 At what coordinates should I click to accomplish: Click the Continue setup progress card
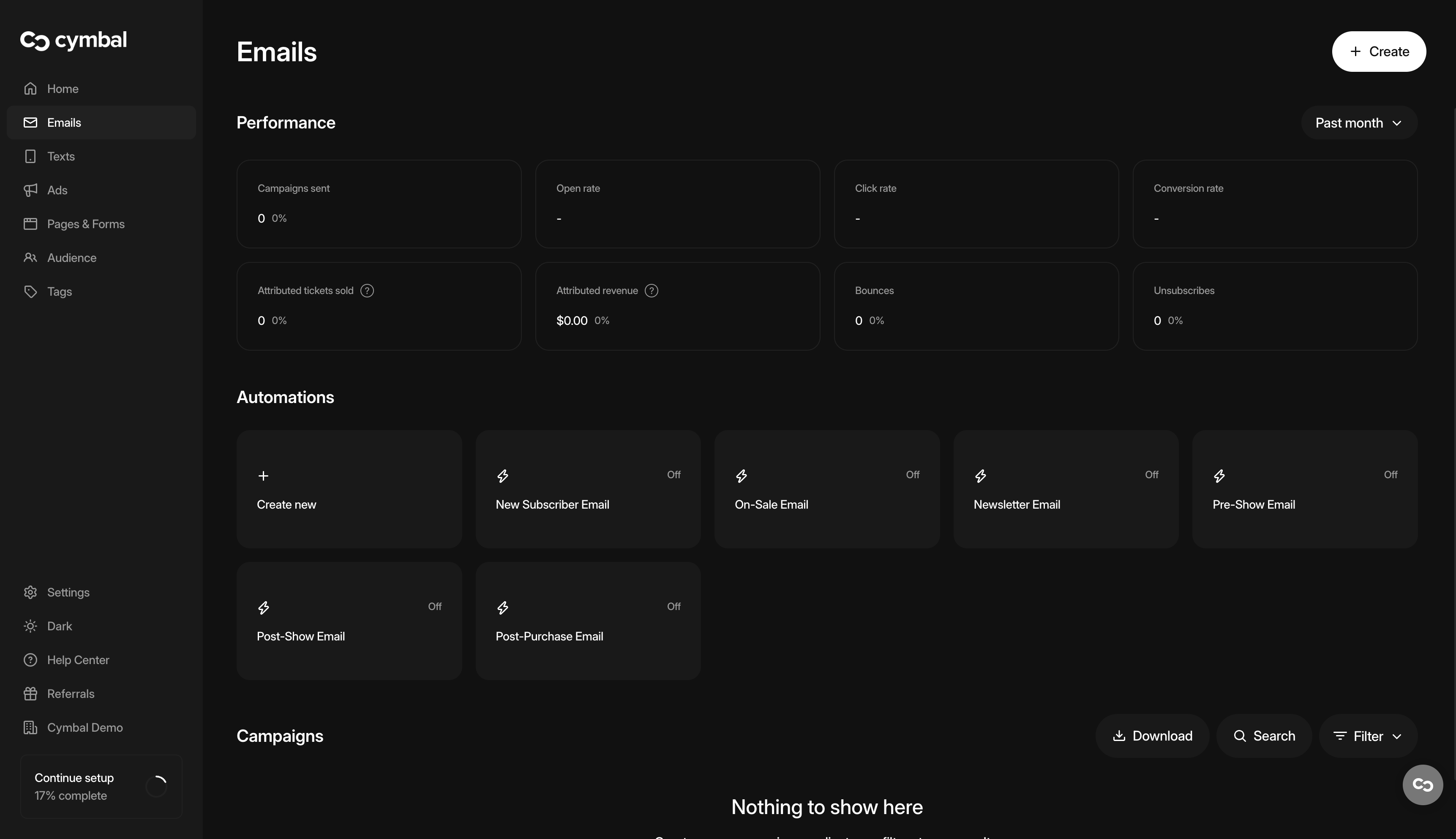click(x=101, y=787)
